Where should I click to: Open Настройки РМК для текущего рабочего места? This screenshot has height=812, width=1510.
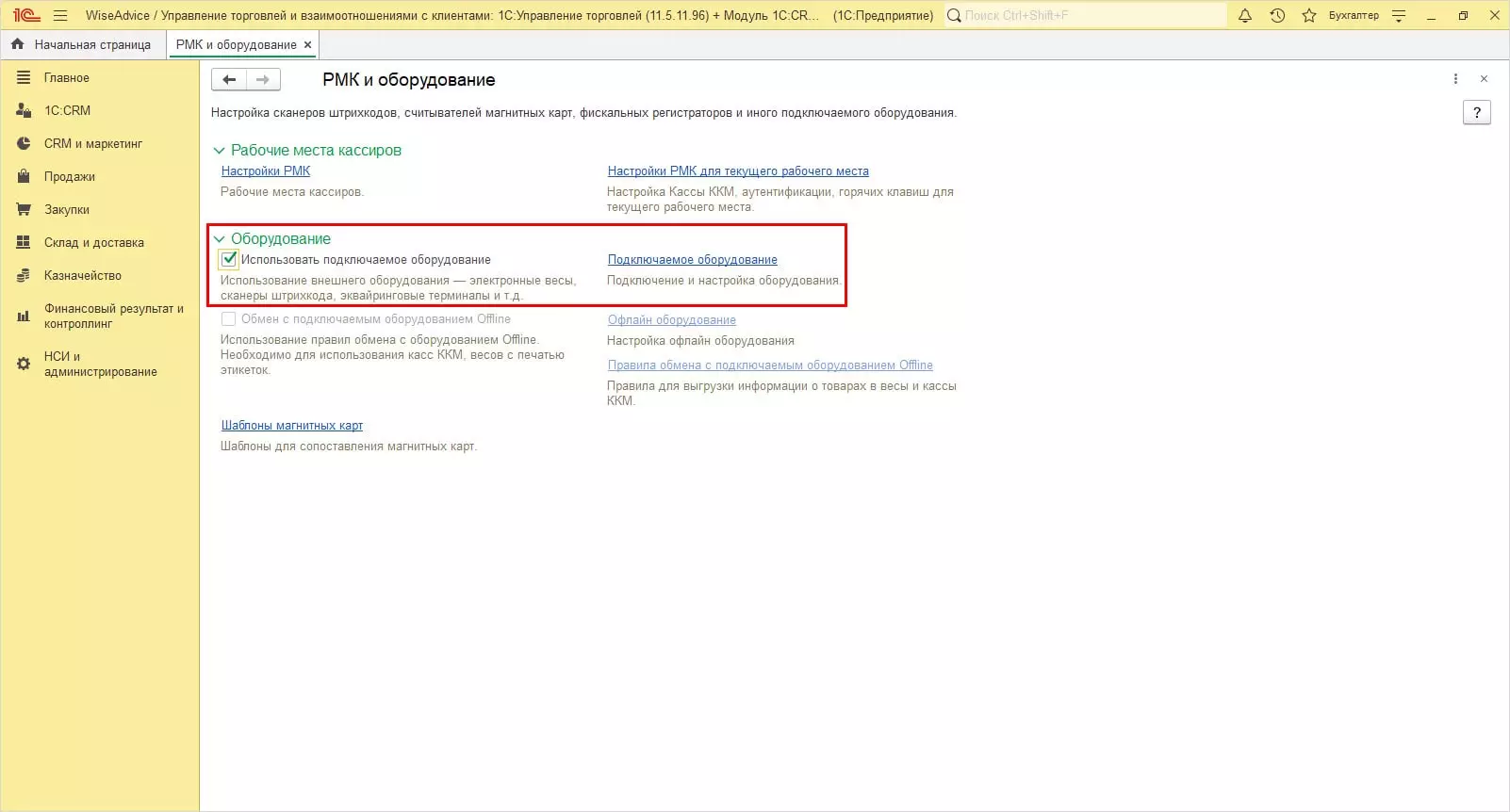(x=738, y=171)
